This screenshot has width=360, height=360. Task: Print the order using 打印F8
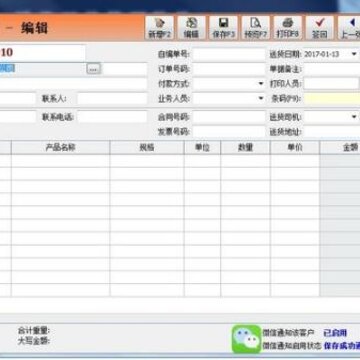288,28
